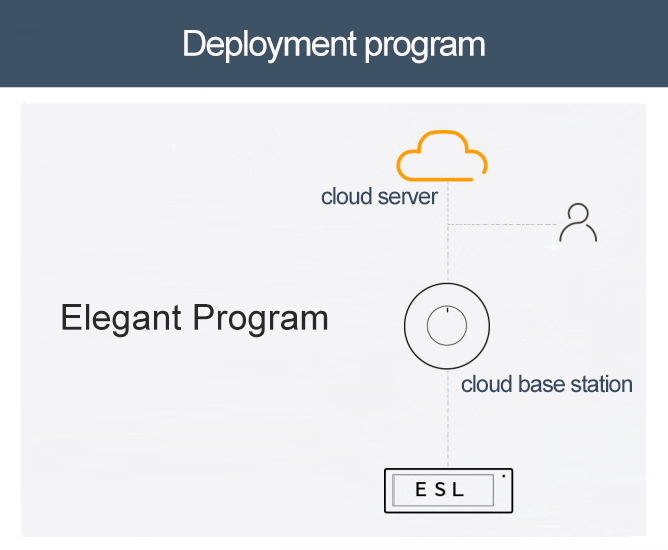Screen dimensions: 668x550
Task: Click the word "Deployment" in the header
Action: [x=268, y=44]
